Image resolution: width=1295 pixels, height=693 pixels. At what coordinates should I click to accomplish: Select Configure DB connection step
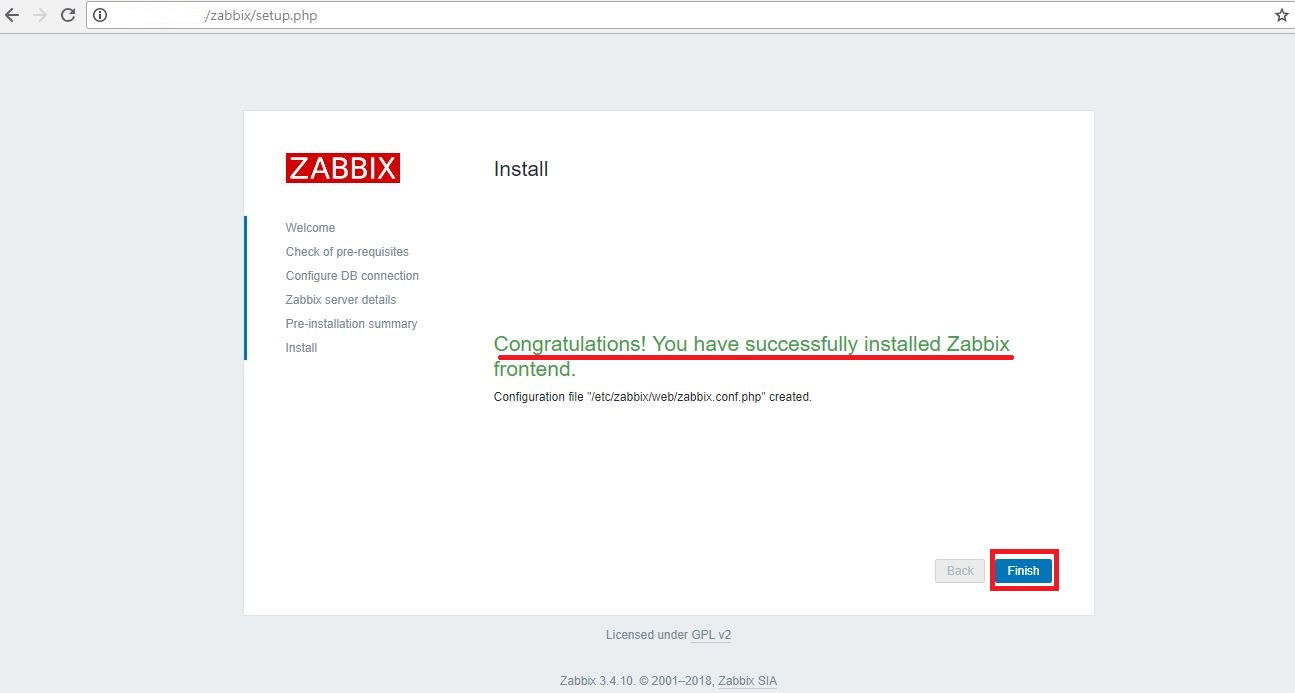coord(352,276)
